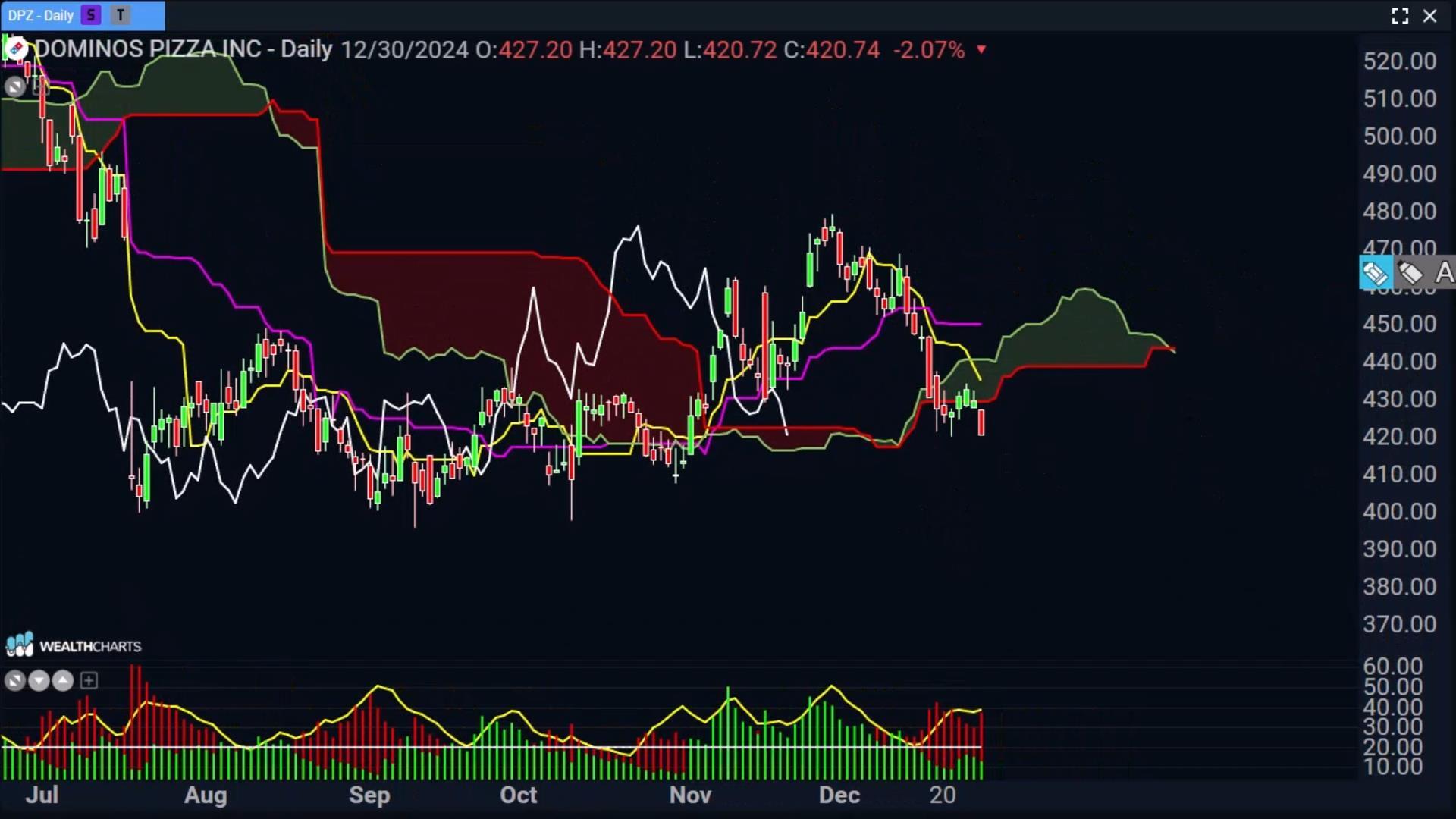Viewport: 1456px width, 819px height.
Task: Click the last red candlestick near 420
Action: [x=981, y=422]
